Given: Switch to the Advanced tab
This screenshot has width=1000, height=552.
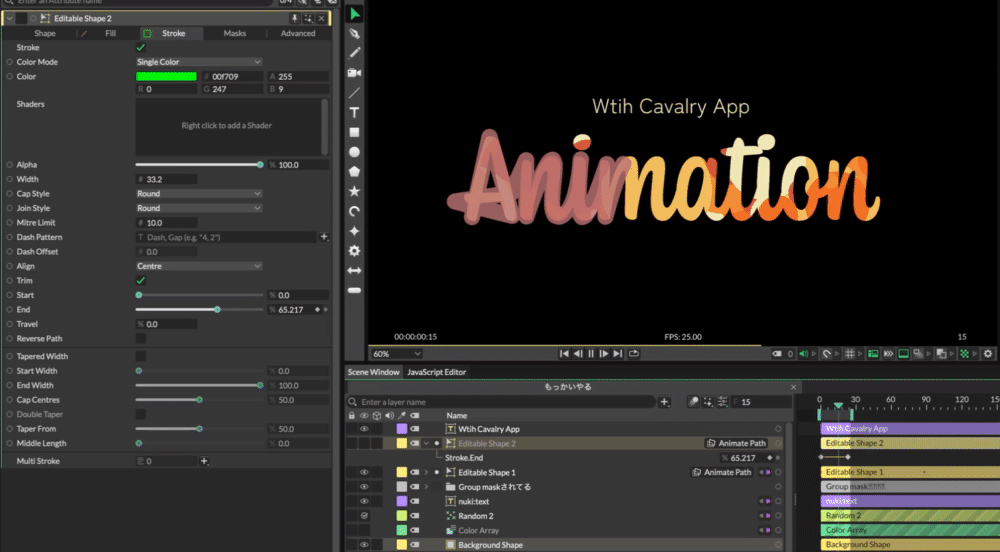Looking at the screenshot, I should click(298, 33).
